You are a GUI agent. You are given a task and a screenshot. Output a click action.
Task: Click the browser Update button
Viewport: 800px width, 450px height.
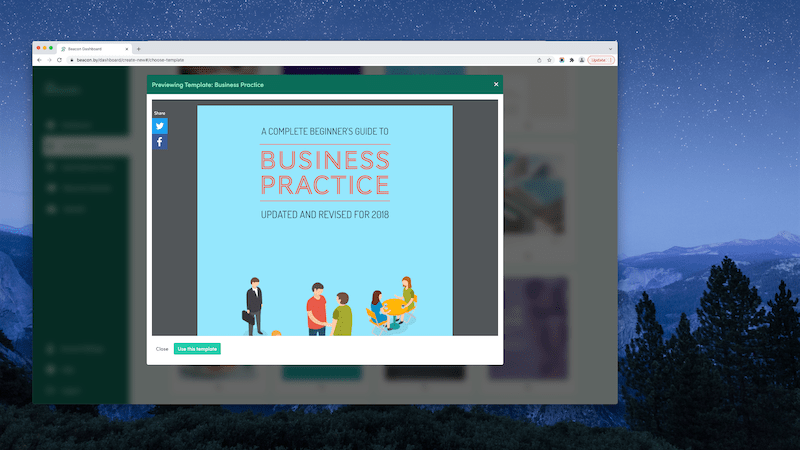pos(597,60)
